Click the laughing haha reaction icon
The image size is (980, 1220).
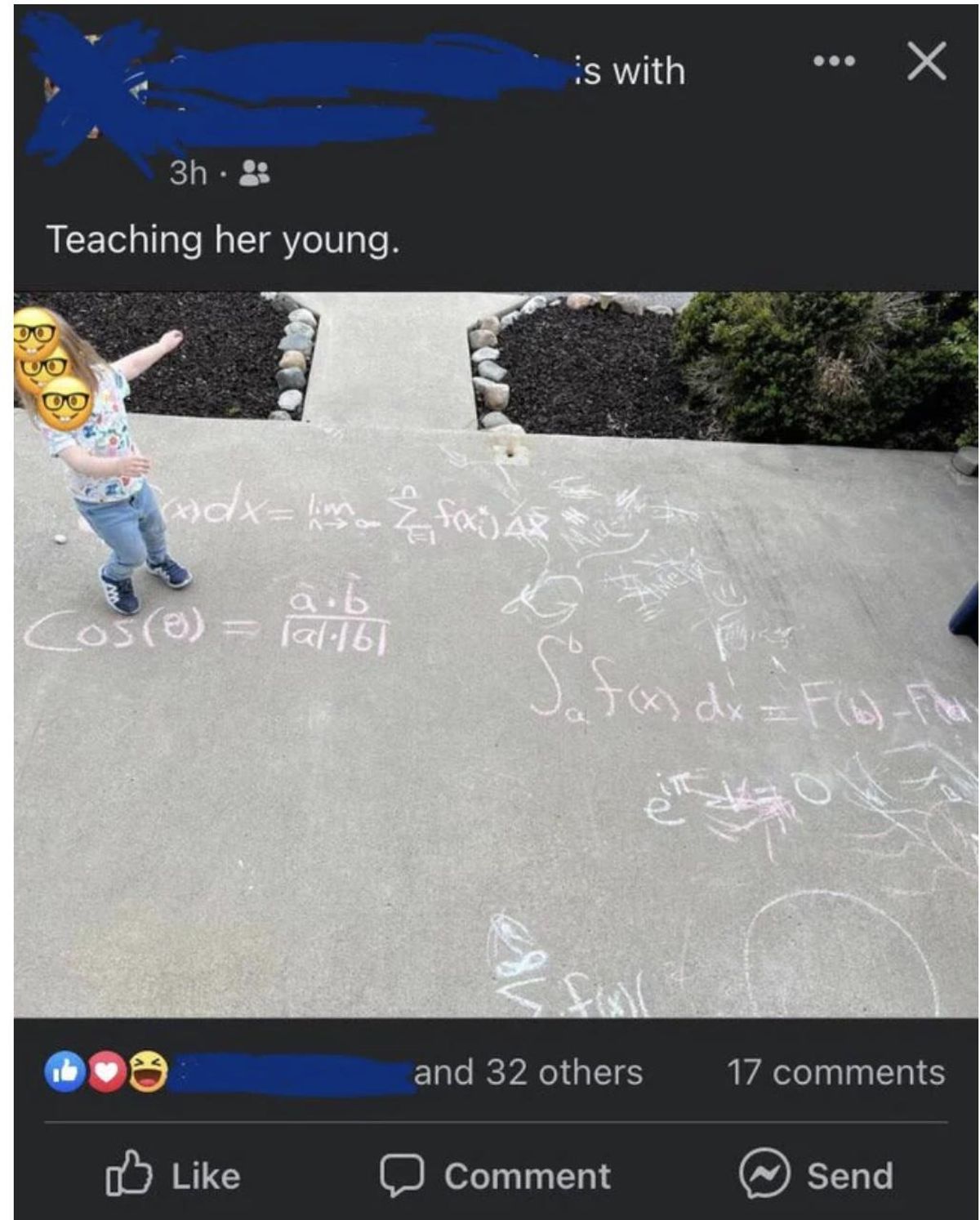pyautogui.click(x=147, y=1071)
